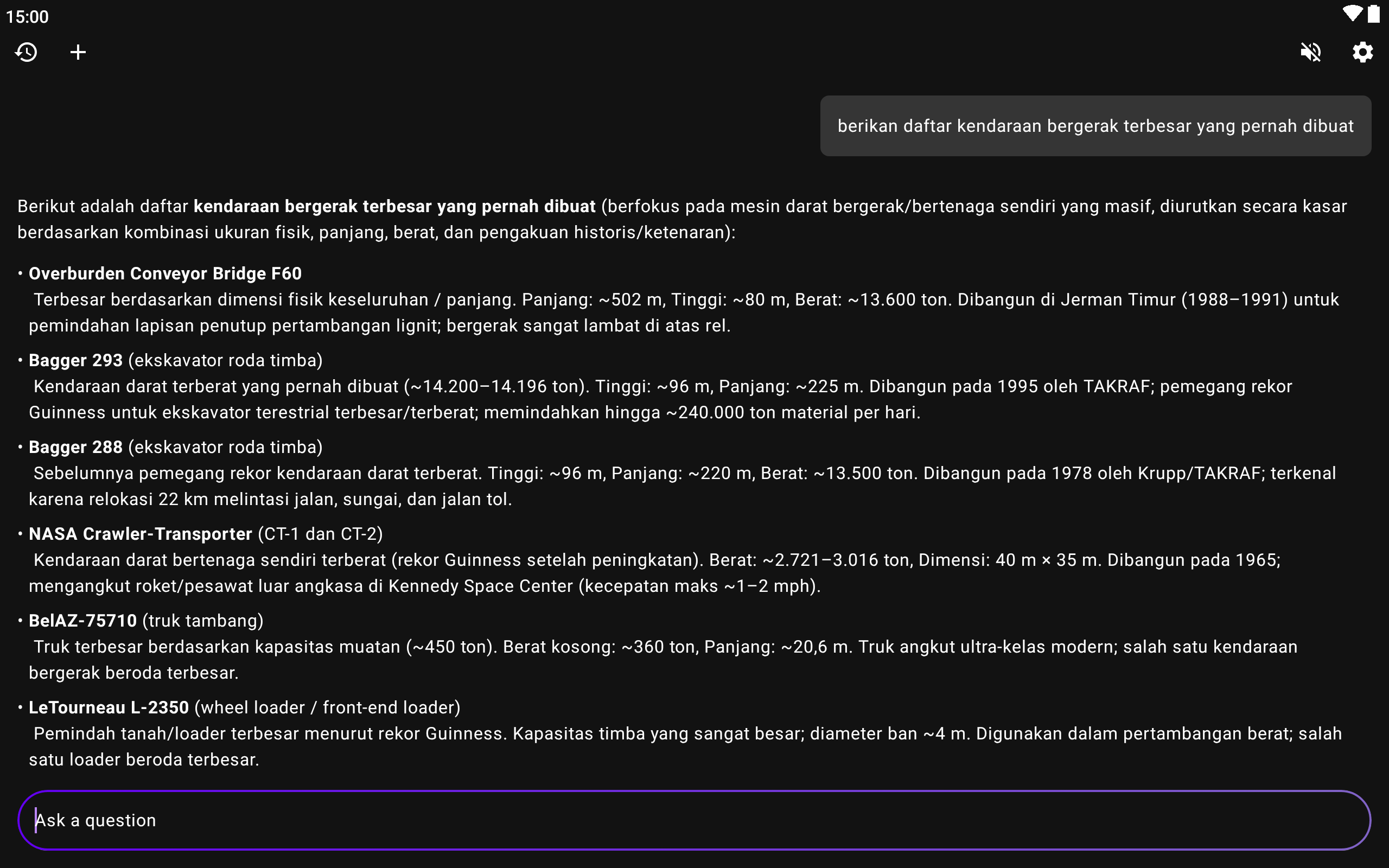This screenshot has height=868, width=1389.
Task: Click LeTourneau L-2350 heading
Action: (109, 707)
